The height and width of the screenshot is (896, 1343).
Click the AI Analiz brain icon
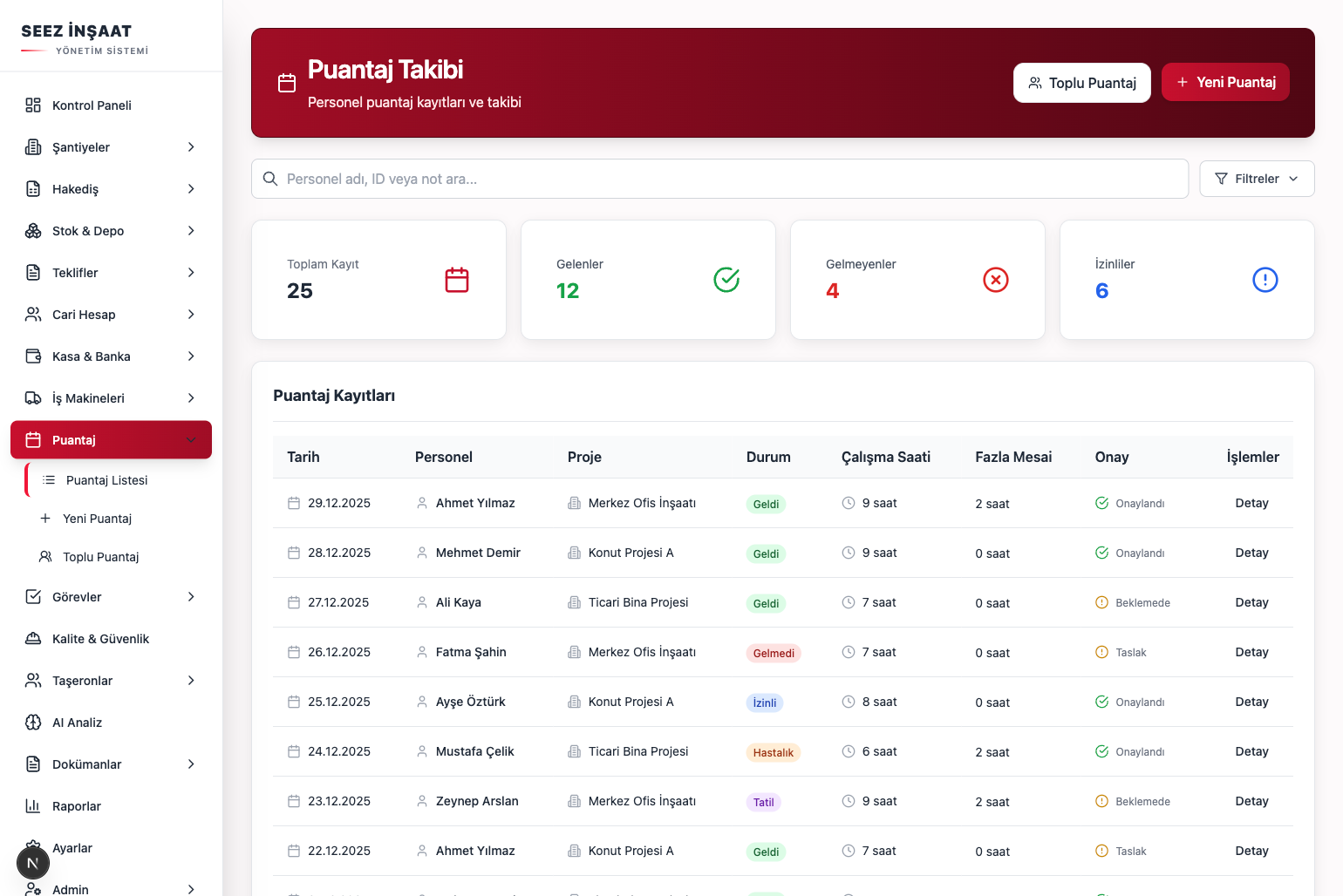[x=33, y=723]
